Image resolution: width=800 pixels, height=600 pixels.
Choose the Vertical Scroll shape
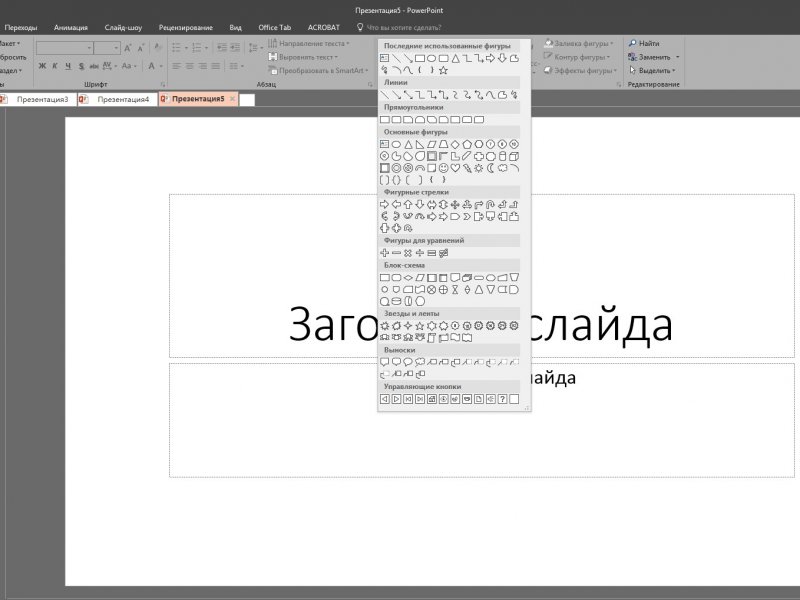[432, 337]
